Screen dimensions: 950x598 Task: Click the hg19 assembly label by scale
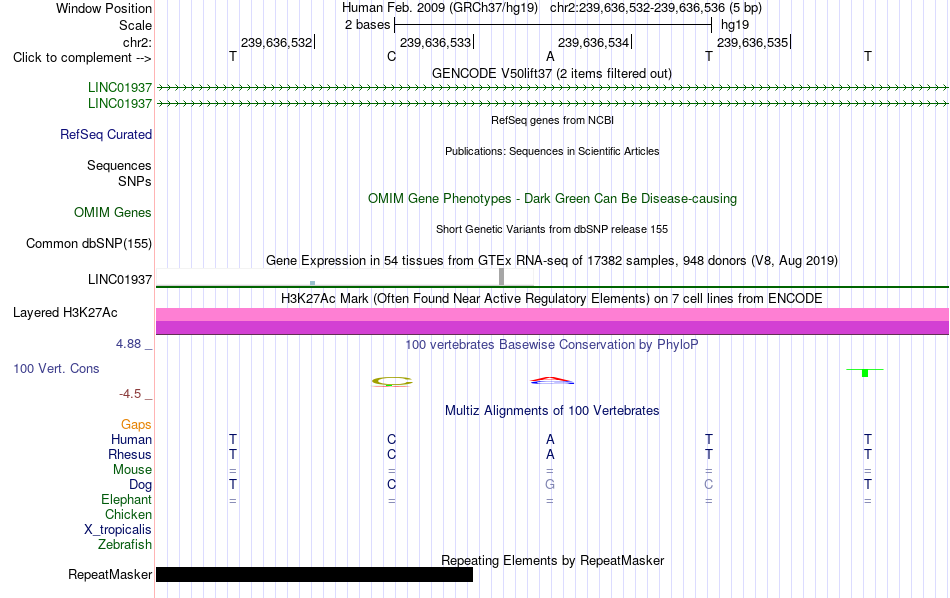click(x=735, y=25)
